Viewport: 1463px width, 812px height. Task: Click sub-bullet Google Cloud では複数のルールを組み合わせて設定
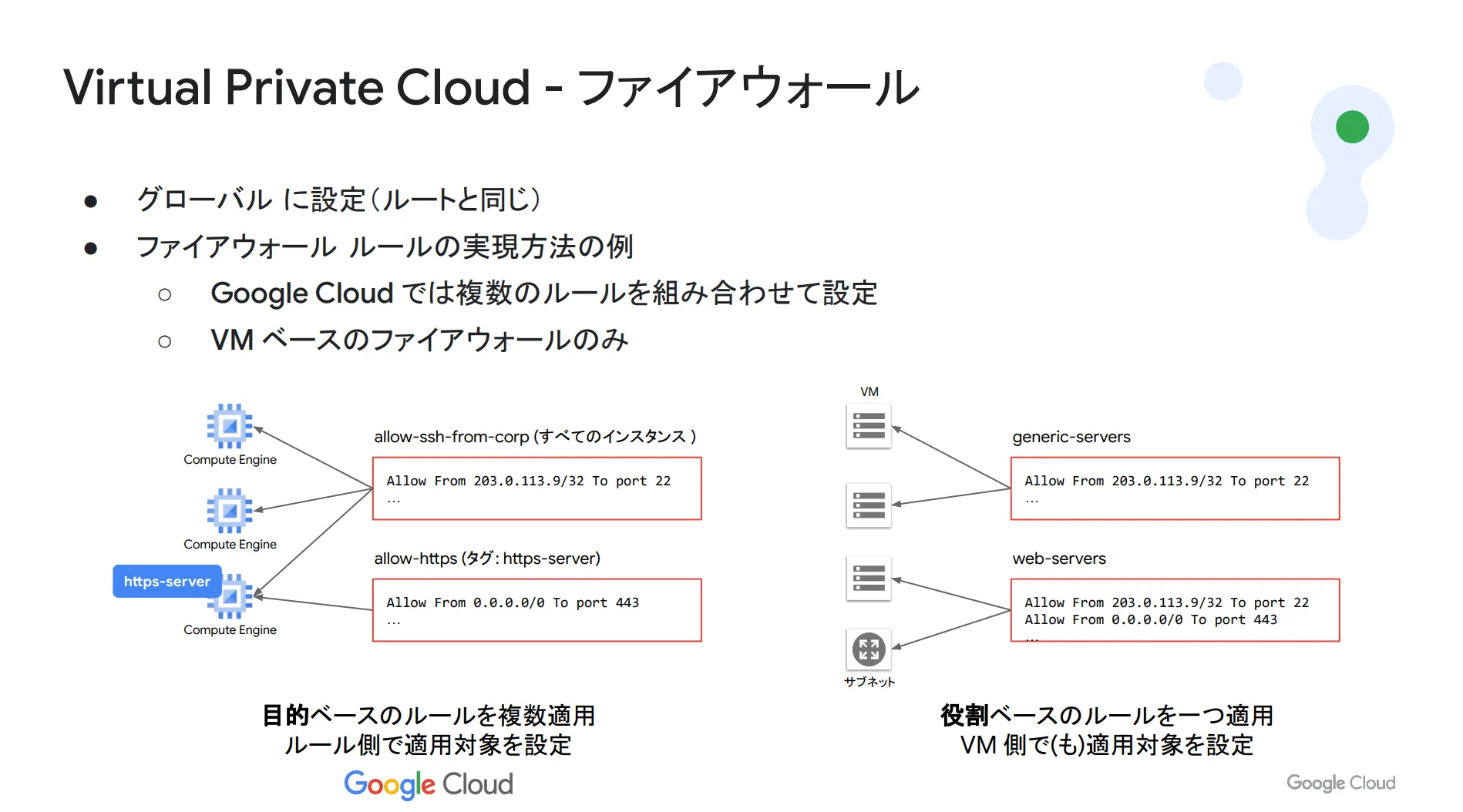[x=544, y=294]
